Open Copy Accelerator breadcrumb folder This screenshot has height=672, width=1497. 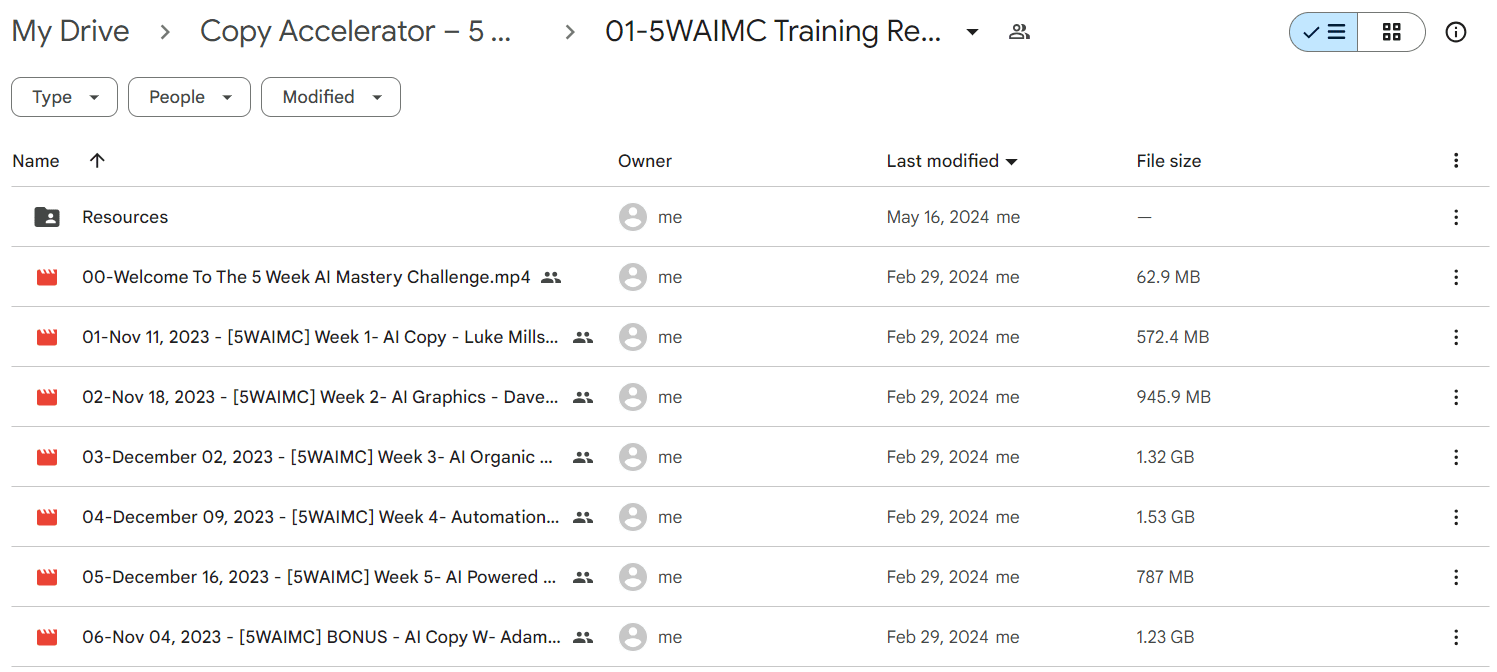[356, 32]
